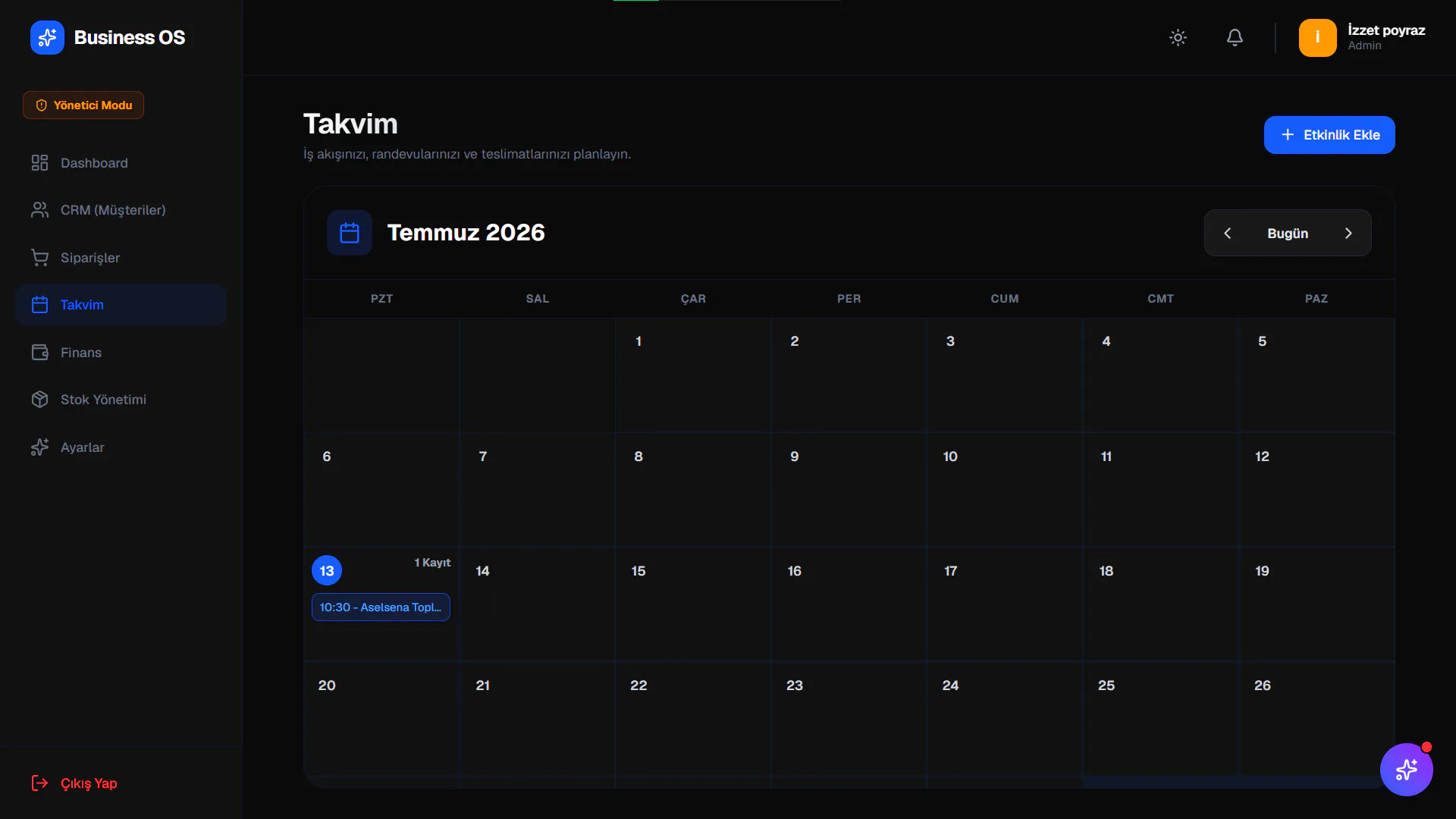Screen dimensions: 1456x819
Task: Click the CRM customers people icon
Action: point(39,210)
